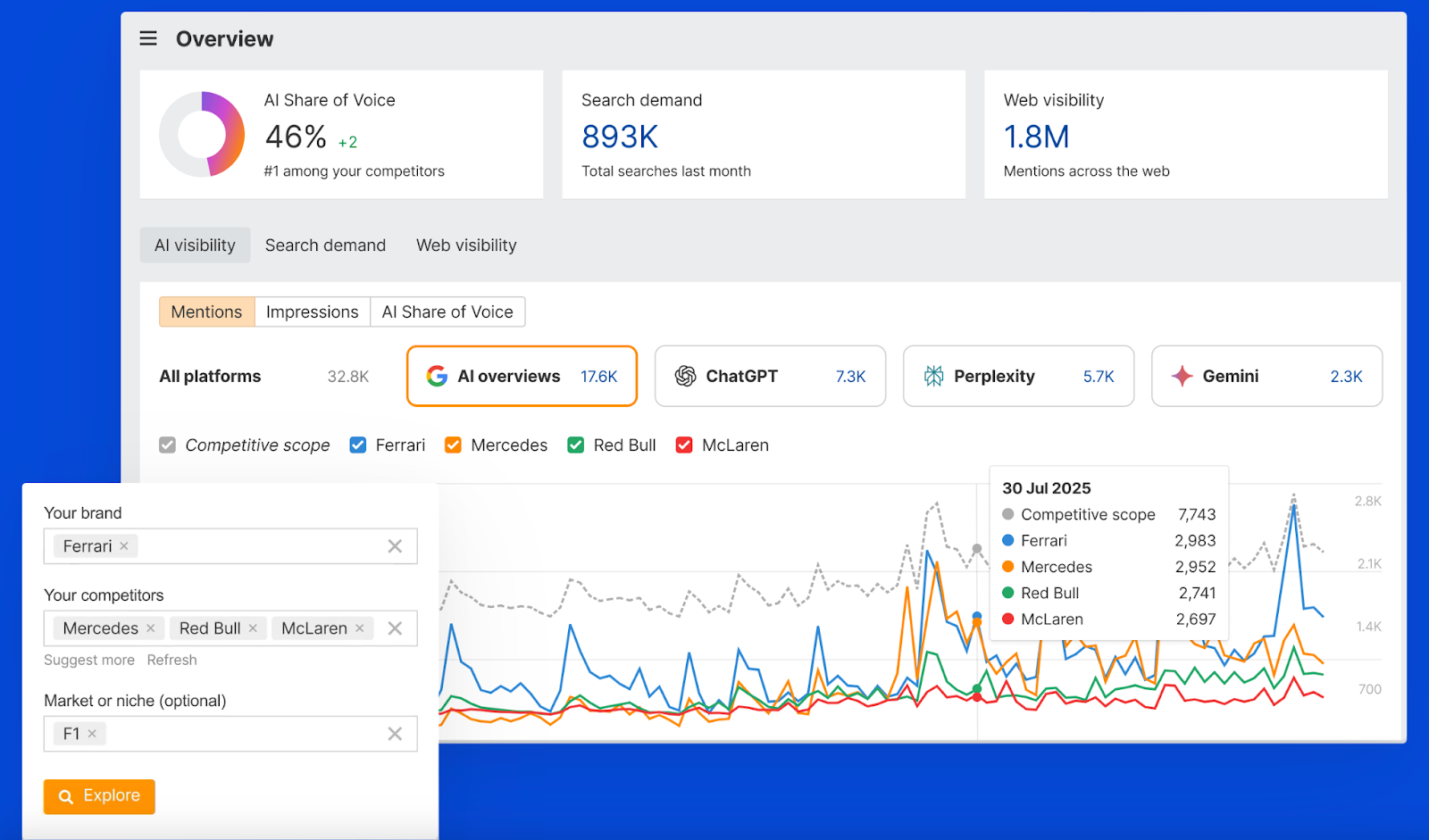
Task: Remove the F1 niche tag
Action: pos(92,734)
